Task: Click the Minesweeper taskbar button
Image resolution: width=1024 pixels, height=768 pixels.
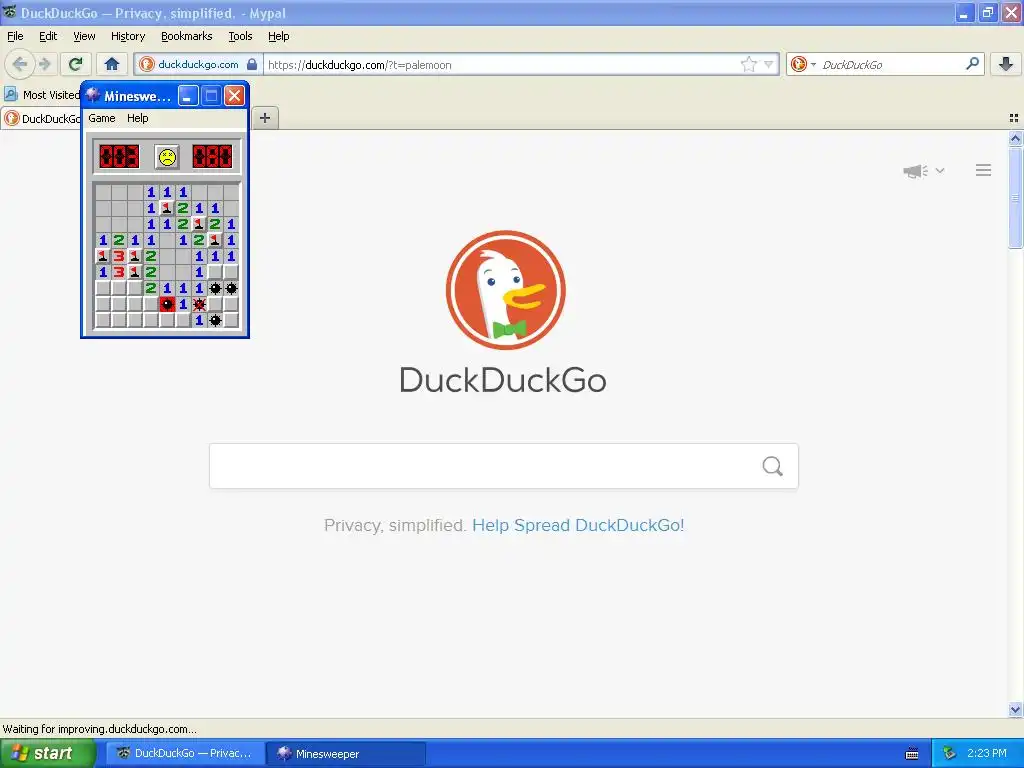Action: pyautogui.click(x=346, y=753)
